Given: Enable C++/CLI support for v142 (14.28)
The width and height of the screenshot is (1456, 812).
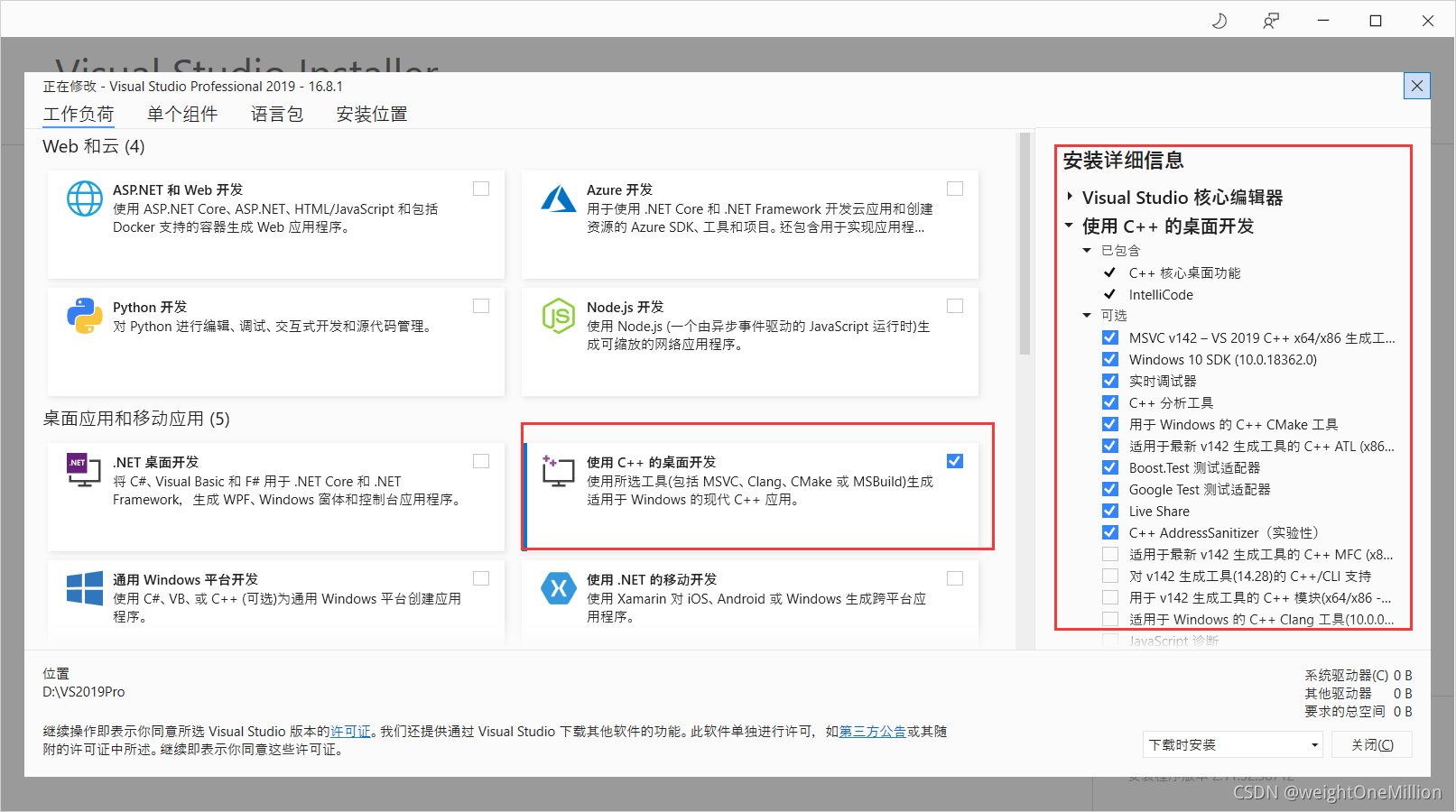Looking at the screenshot, I should click(x=1110, y=576).
